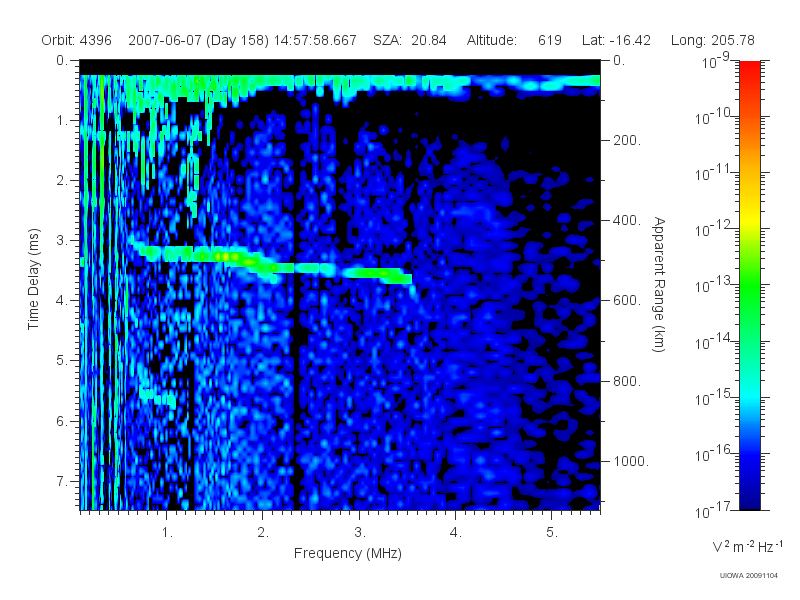Click the 'Time Delay (ms)' axis label
Screen dimensions: 800x600
[33, 279]
